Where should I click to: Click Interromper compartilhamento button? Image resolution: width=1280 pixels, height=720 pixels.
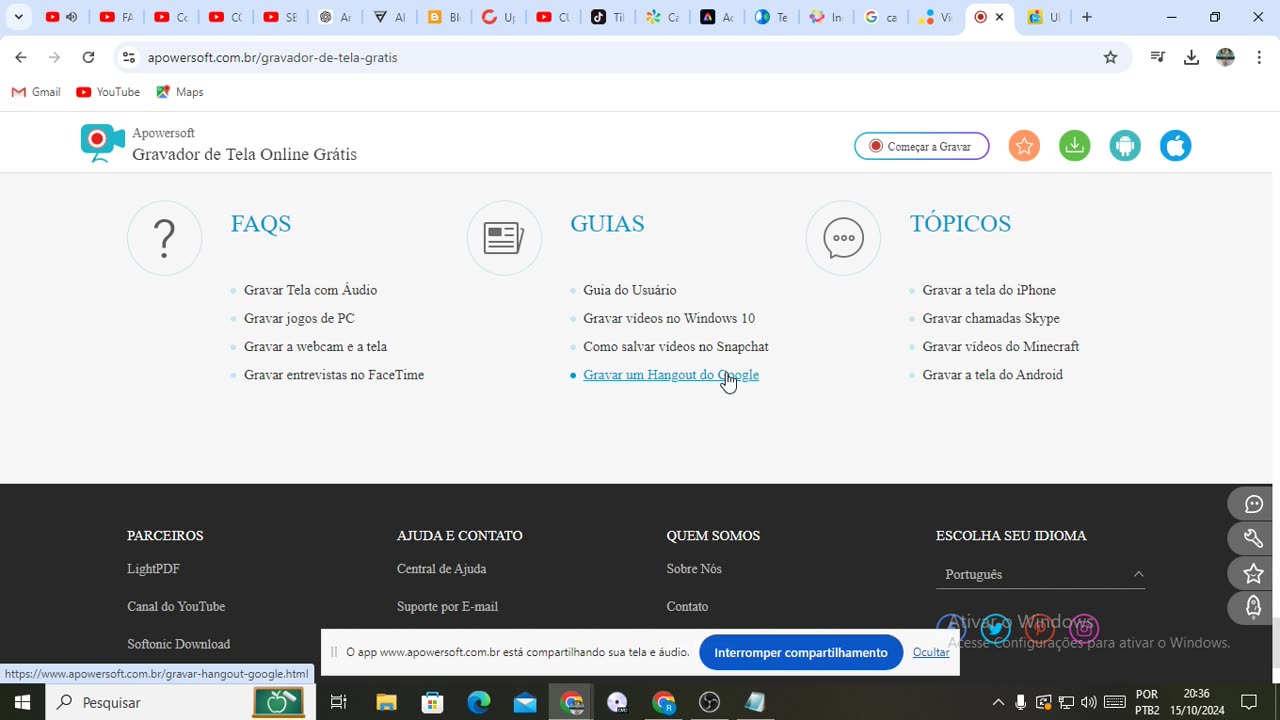click(x=801, y=652)
